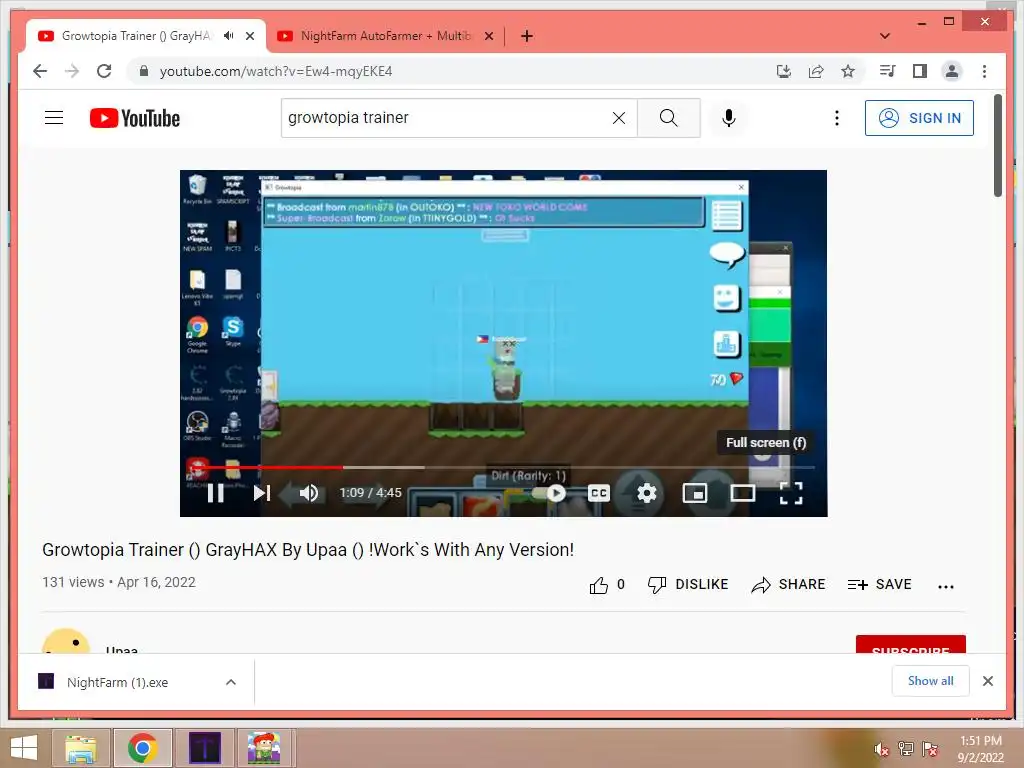Click SAVE to add to playlist
This screenshot has height=768, width=1024.
coord(879,584)
